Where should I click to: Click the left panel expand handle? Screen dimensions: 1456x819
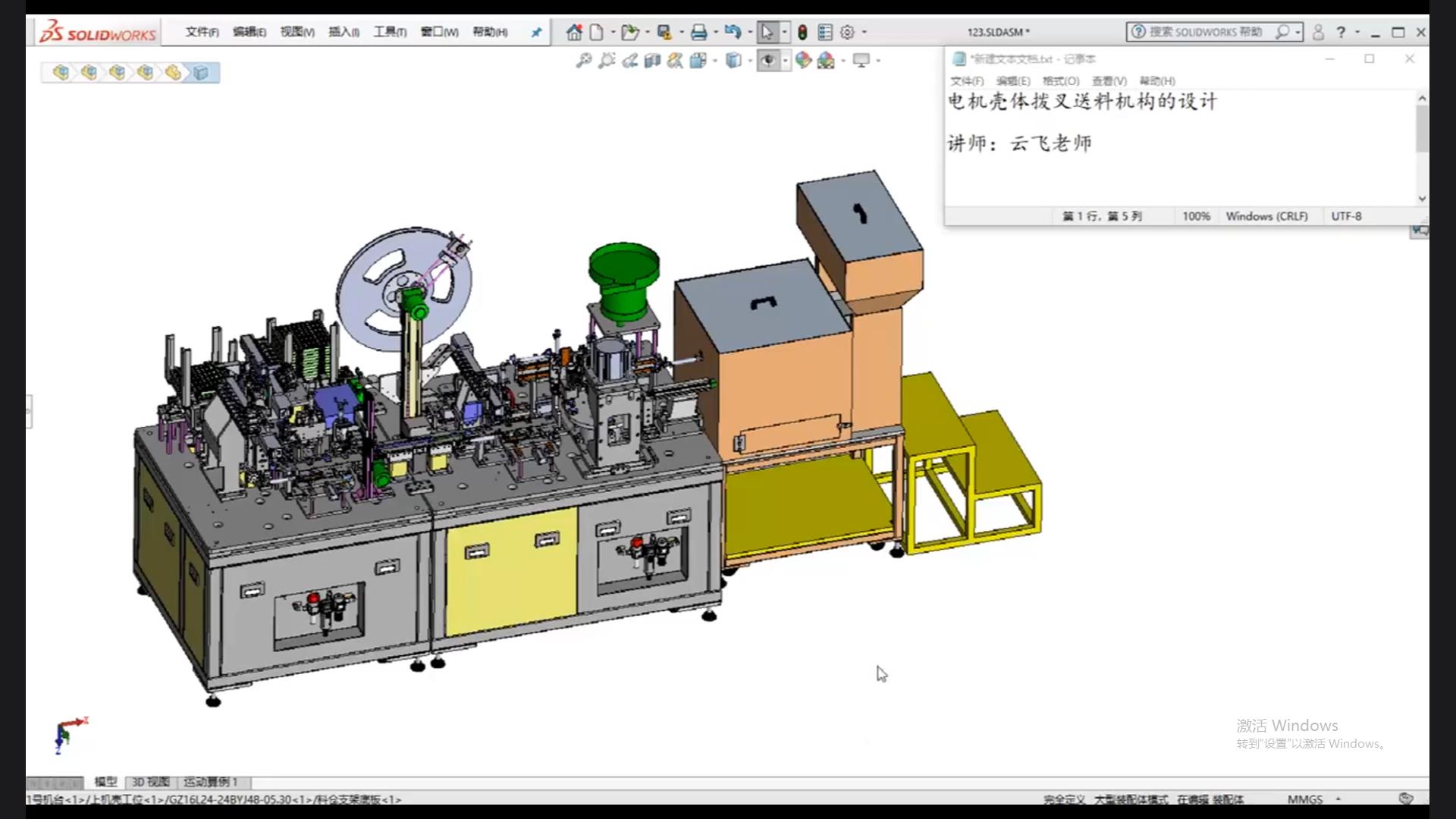coord(29,412)
